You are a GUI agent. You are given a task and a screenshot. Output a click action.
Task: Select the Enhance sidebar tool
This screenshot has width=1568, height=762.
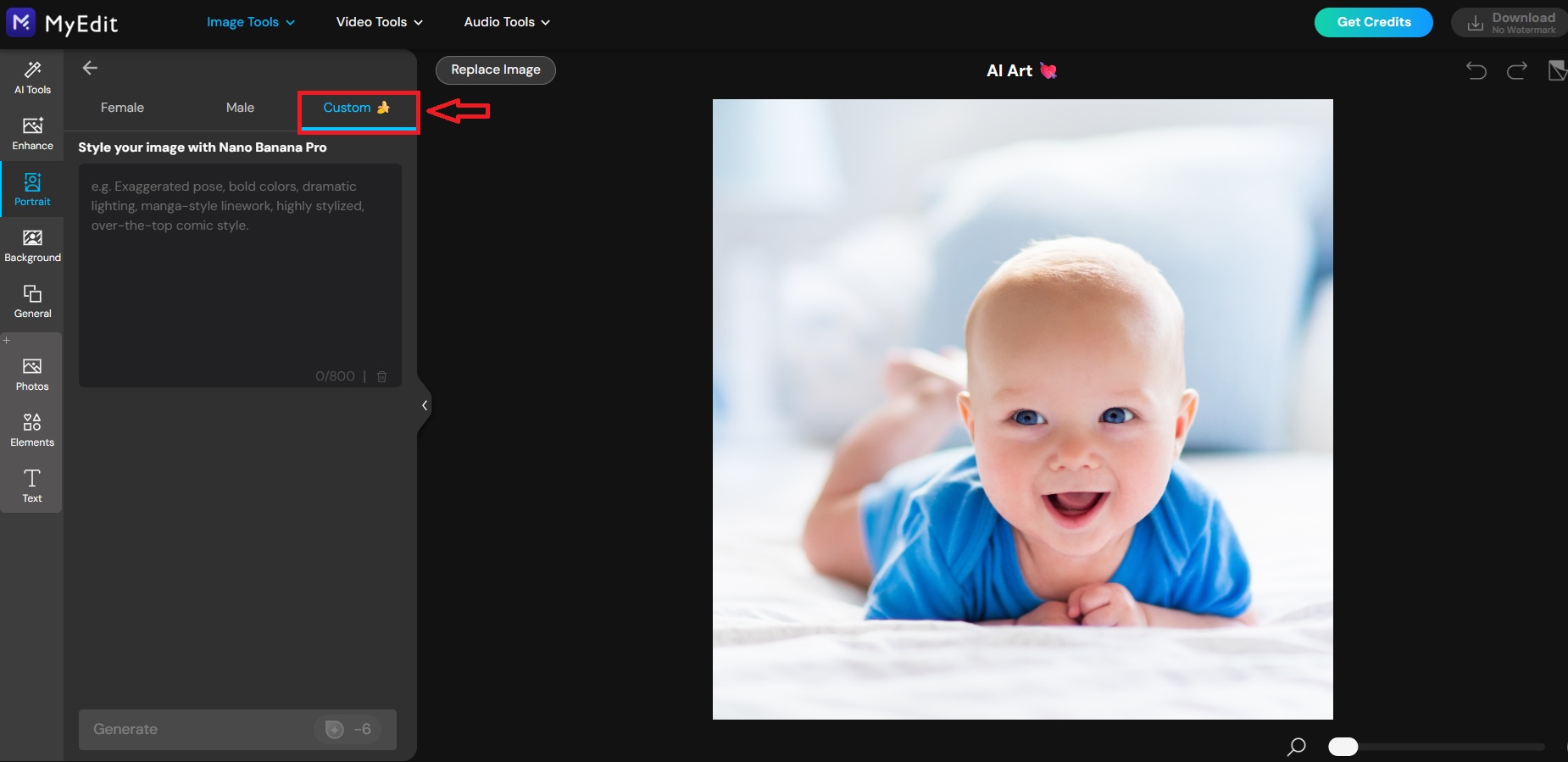(x=32, y=134)
